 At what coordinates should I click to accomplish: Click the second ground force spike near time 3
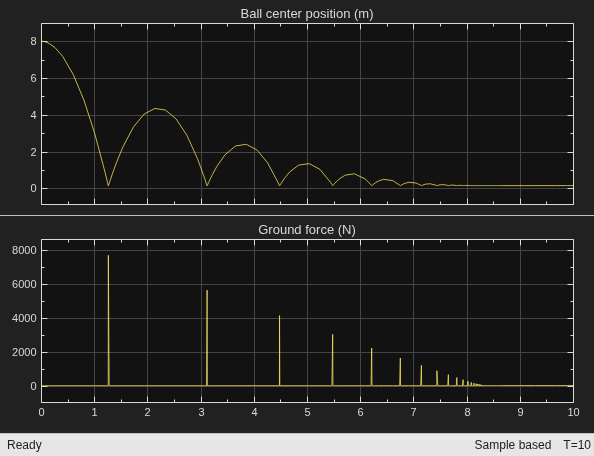pos(207,338)
